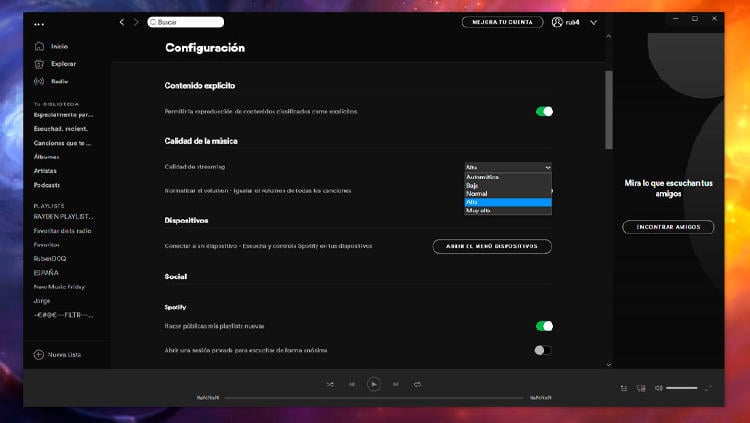The width and height of the screenshot is (750, 423).
Task: Select Normal streaming quality
Action: pyautogui.click(x=508, y=194)
